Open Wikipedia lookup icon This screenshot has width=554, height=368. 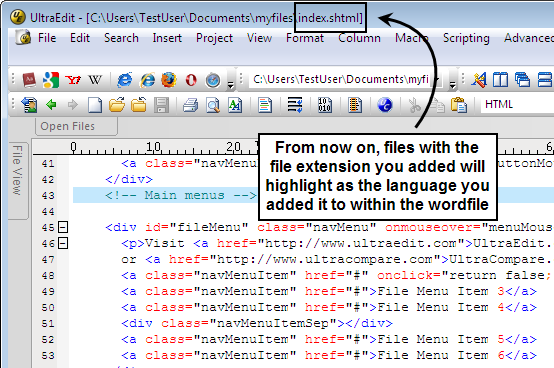click(95, 80)
